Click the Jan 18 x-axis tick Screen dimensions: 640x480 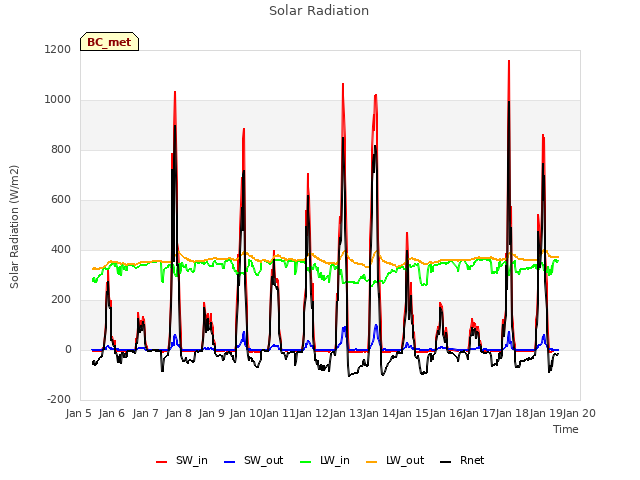(x=512, y=413)
